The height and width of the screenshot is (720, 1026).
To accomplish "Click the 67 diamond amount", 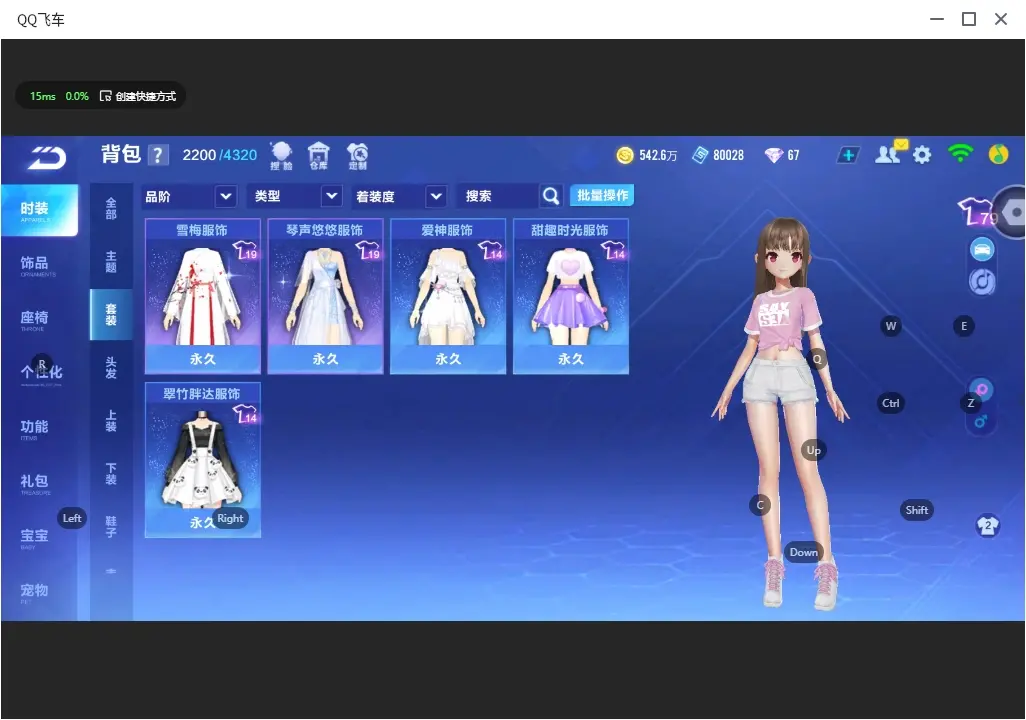I will tap(793, 155).
